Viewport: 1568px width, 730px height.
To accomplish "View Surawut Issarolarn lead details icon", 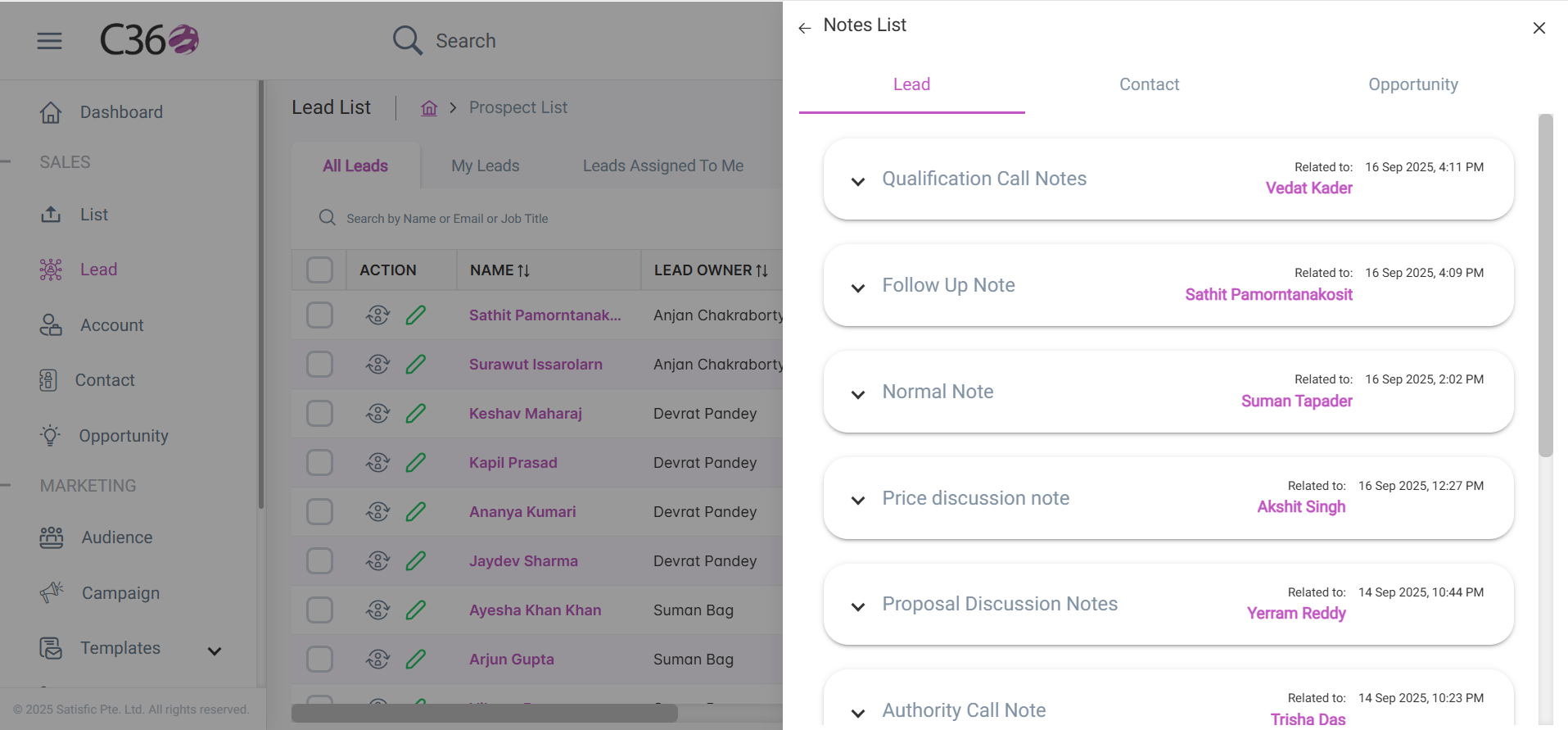I will coord(377,364).
